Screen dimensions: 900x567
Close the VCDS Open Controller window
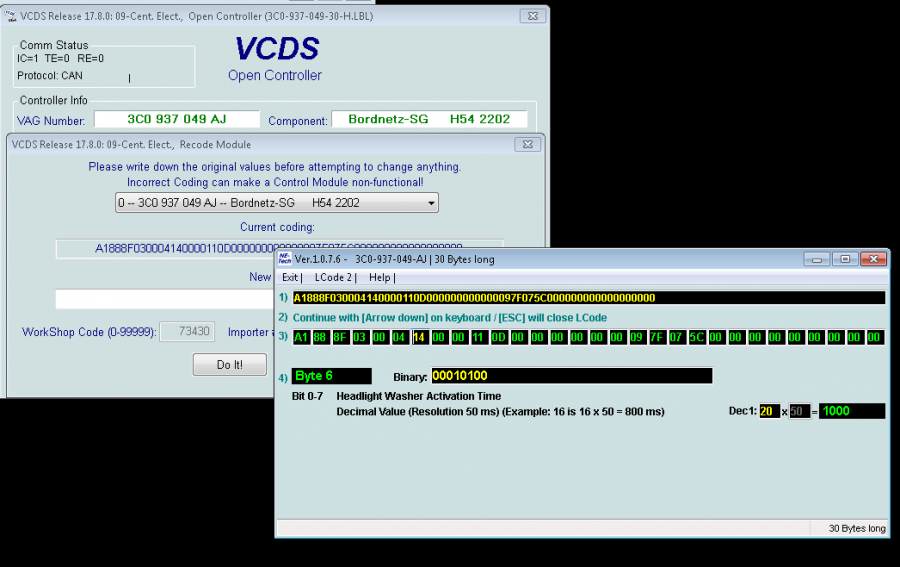click(531, 14)
